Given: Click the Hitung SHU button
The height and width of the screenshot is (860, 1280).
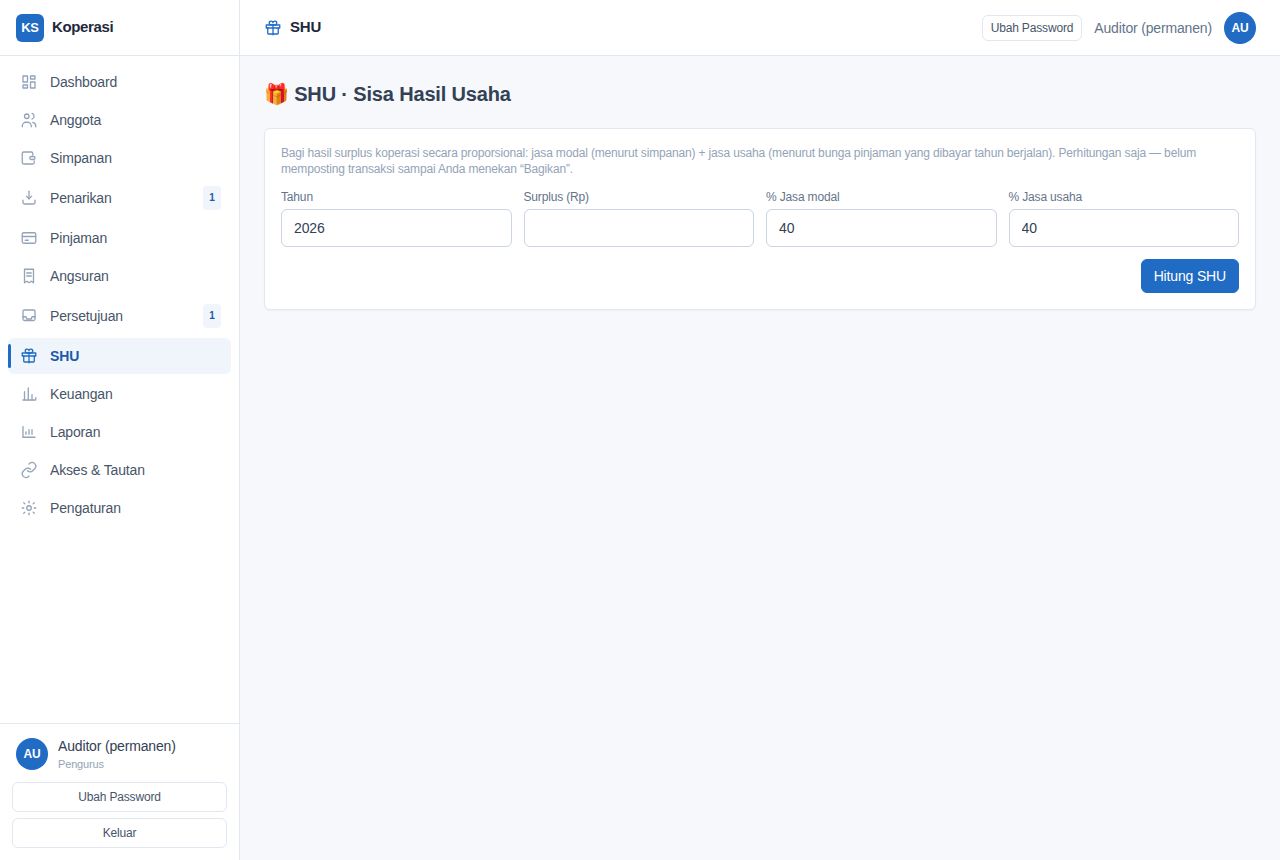Looking at the screenshot, I should tap(1190, 276).
